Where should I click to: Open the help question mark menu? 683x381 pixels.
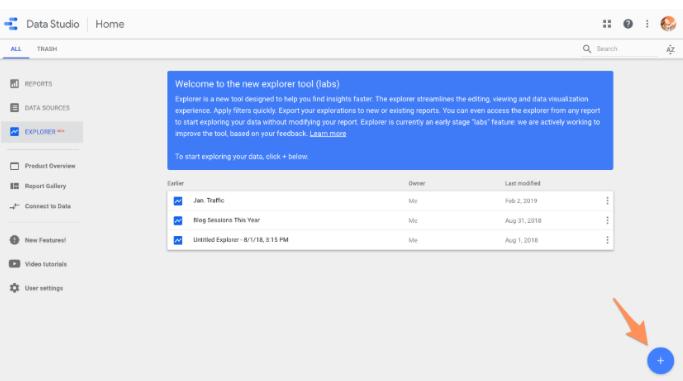pos(628,24)
